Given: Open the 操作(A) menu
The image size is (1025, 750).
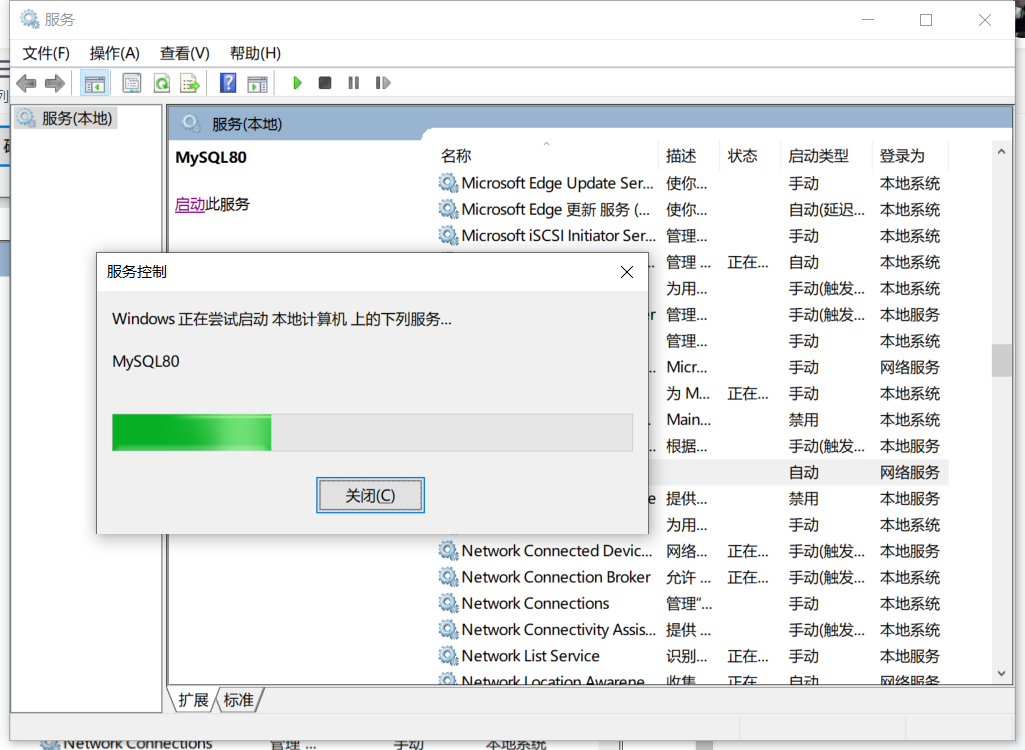Looking at the screenshot, I should tap(114, 54).
